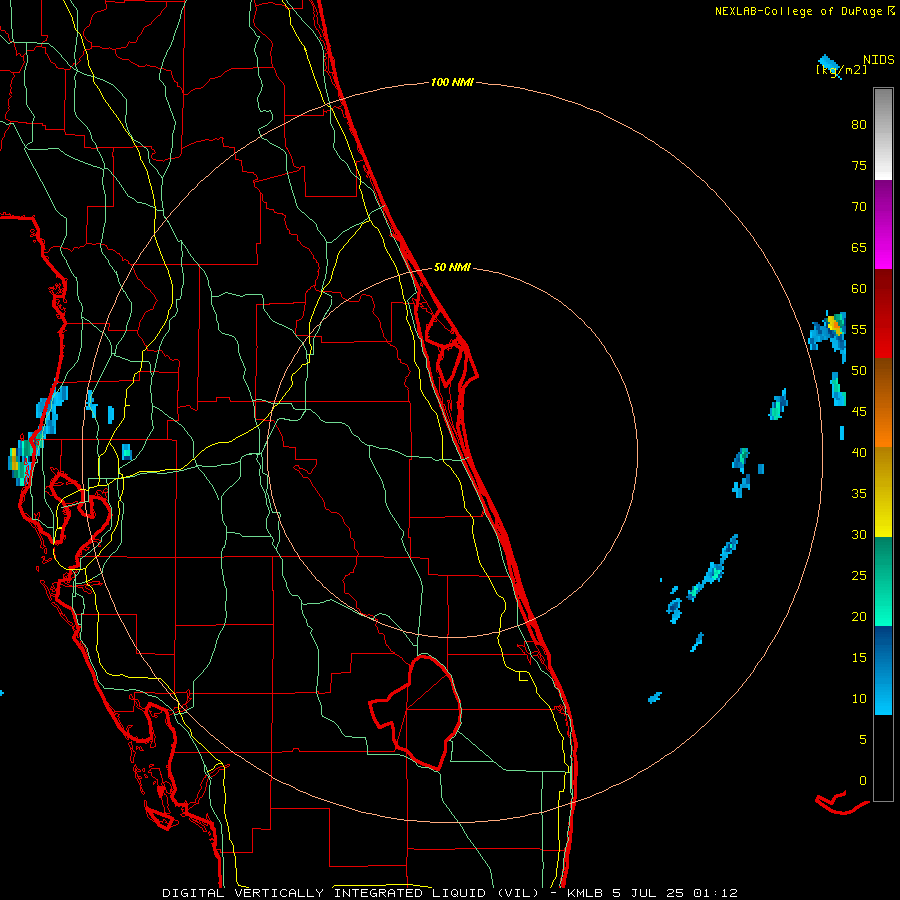Image resolution: width=900 pixels, height=900 pixels.
Task: Click the (VIL) abbreviation in bottom caption
Action: pyautogui.click(x=518, y=893)
